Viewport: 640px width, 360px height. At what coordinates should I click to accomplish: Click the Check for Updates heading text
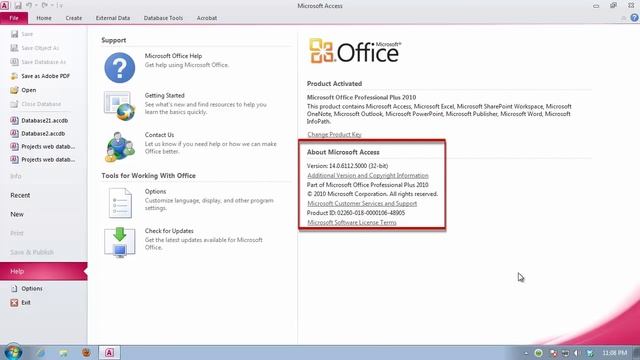[x=169, y=231]
